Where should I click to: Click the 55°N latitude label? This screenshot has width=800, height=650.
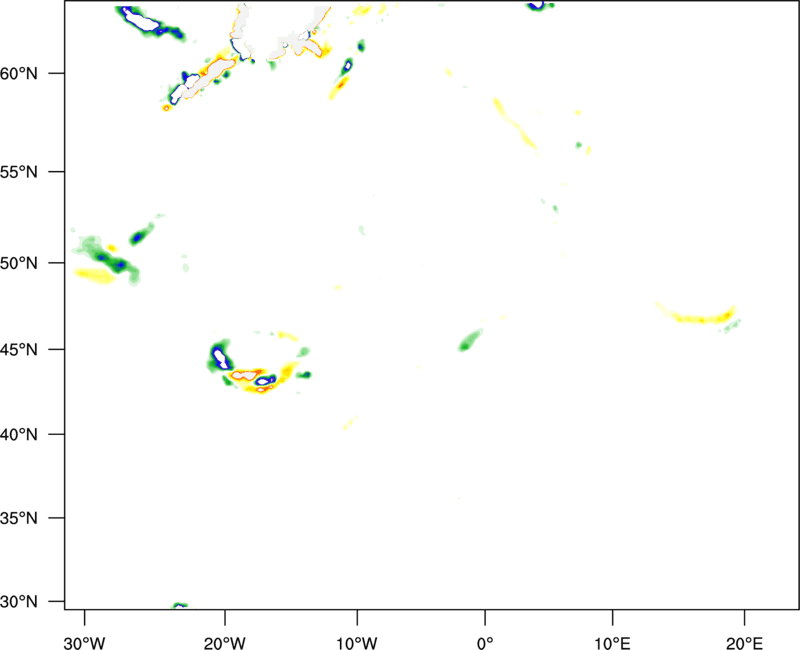point(19,172)
